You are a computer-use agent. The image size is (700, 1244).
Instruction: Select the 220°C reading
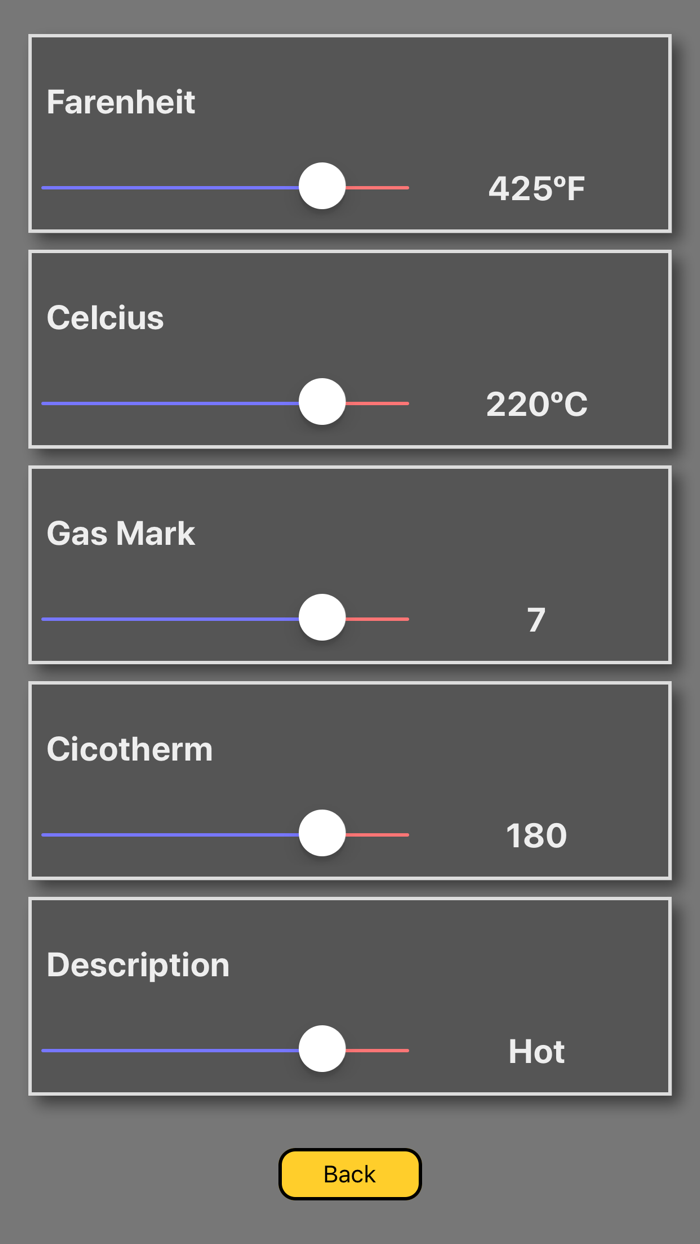point(537,404)
